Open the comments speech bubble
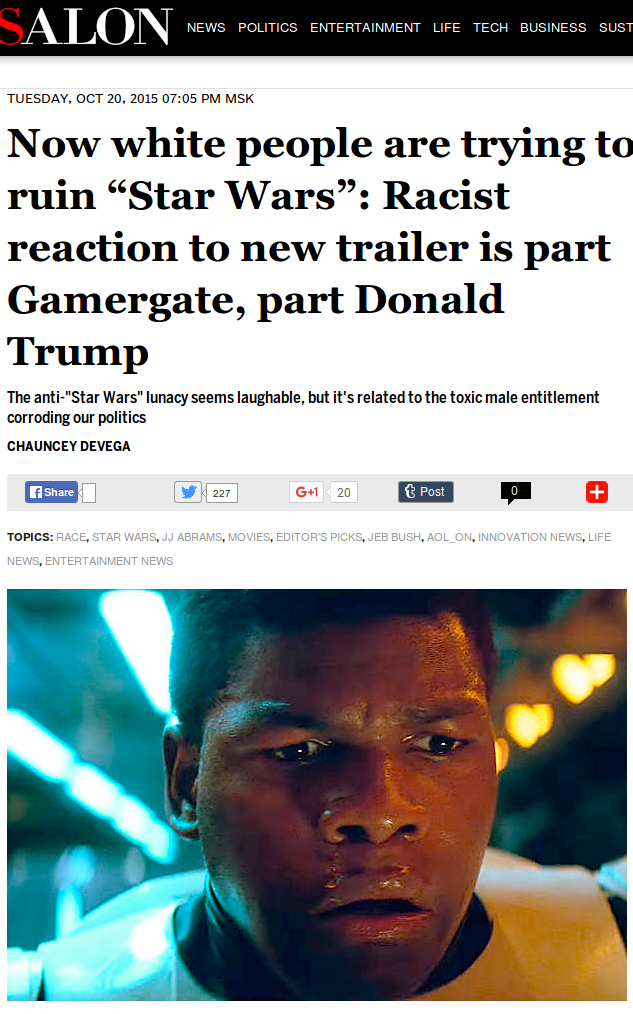The image size is (633, 1014). tap(515, 493)
